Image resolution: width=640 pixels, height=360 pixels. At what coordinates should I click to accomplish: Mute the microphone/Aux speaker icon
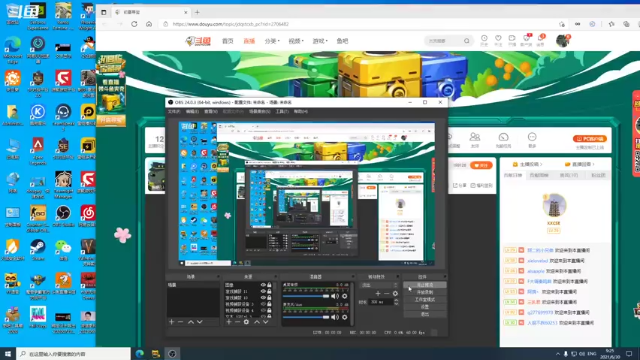pyautogui.click(x=335, y=317)
